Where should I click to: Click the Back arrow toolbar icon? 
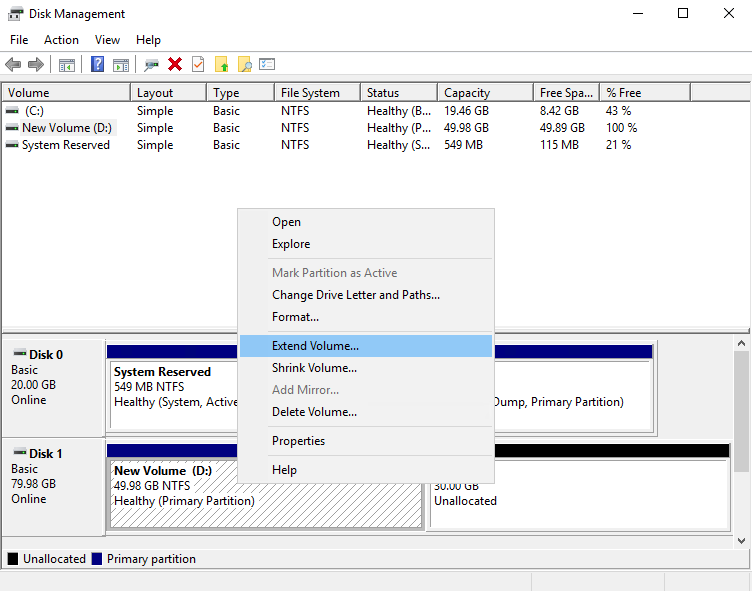pos(13,64)
